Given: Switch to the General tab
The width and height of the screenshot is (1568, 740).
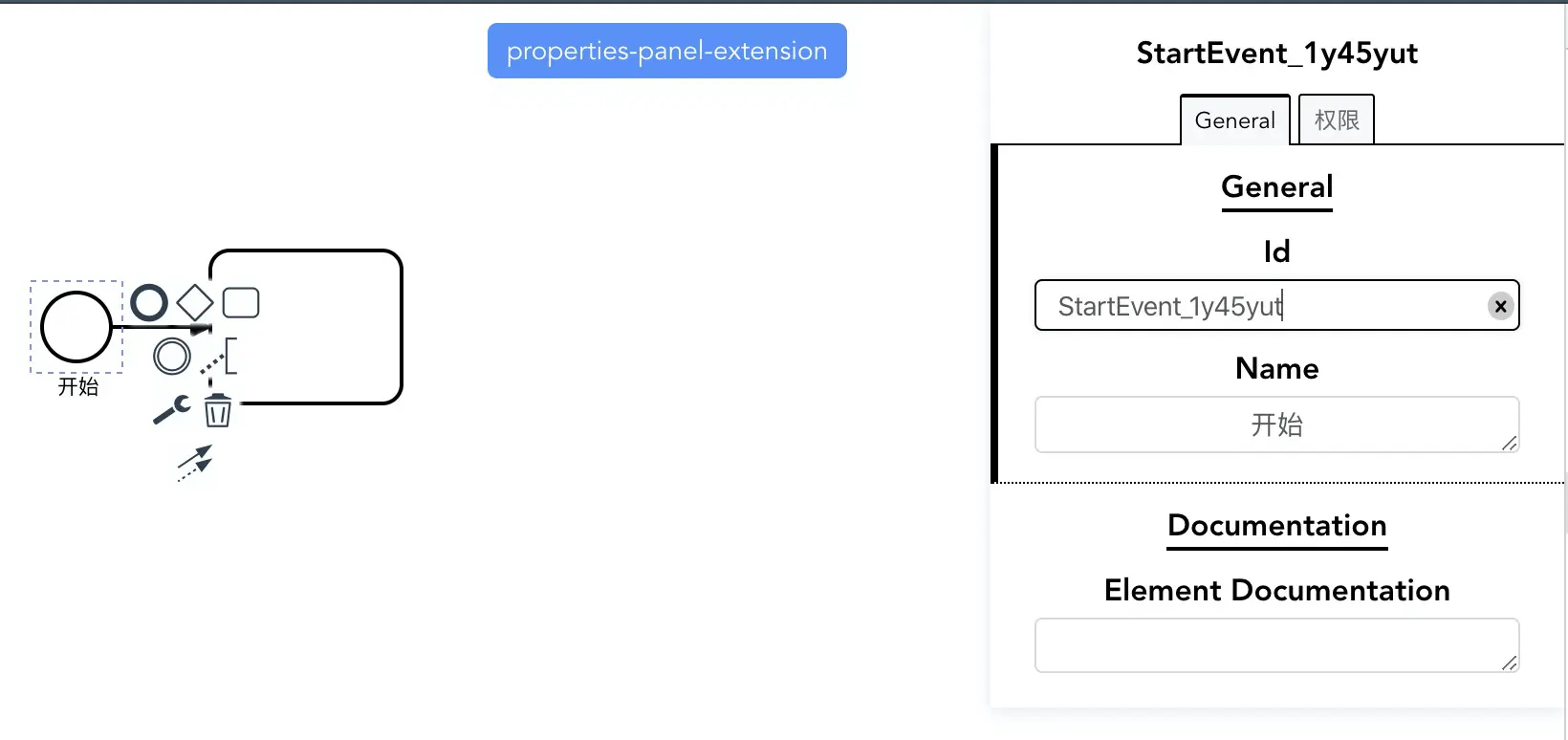Looking at the screenshot, I should pos(1234,120).
